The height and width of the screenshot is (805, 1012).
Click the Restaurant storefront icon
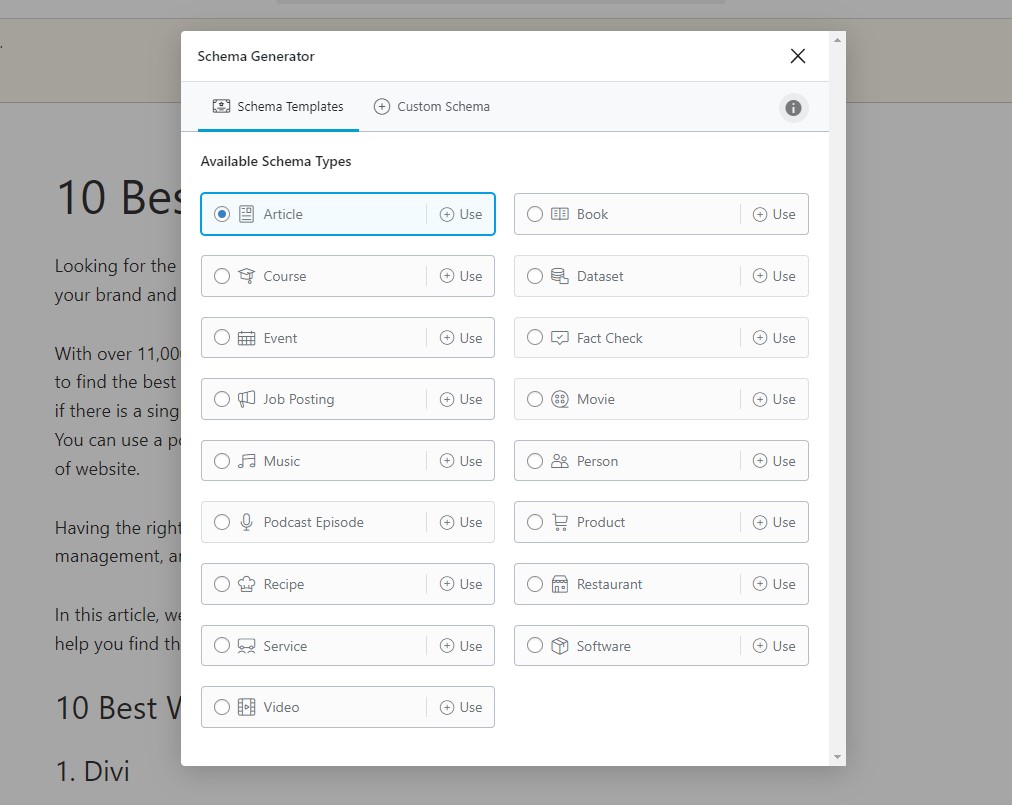point(560,584)
